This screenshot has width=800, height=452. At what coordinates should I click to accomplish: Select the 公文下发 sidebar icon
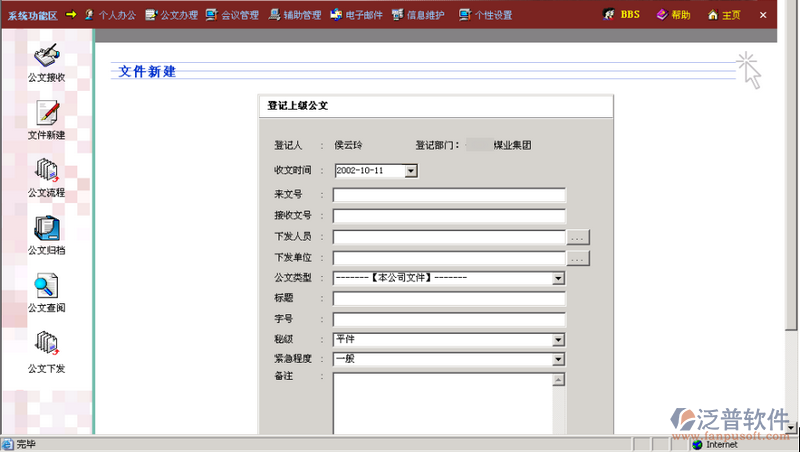(46, 344)
